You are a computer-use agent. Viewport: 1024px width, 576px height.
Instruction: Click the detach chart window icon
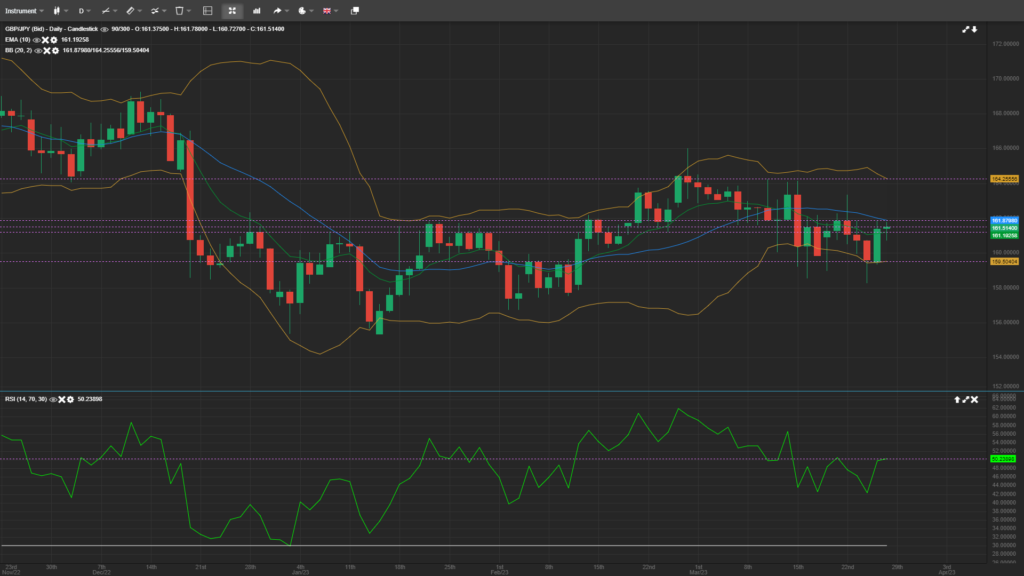tap(355, 11)
